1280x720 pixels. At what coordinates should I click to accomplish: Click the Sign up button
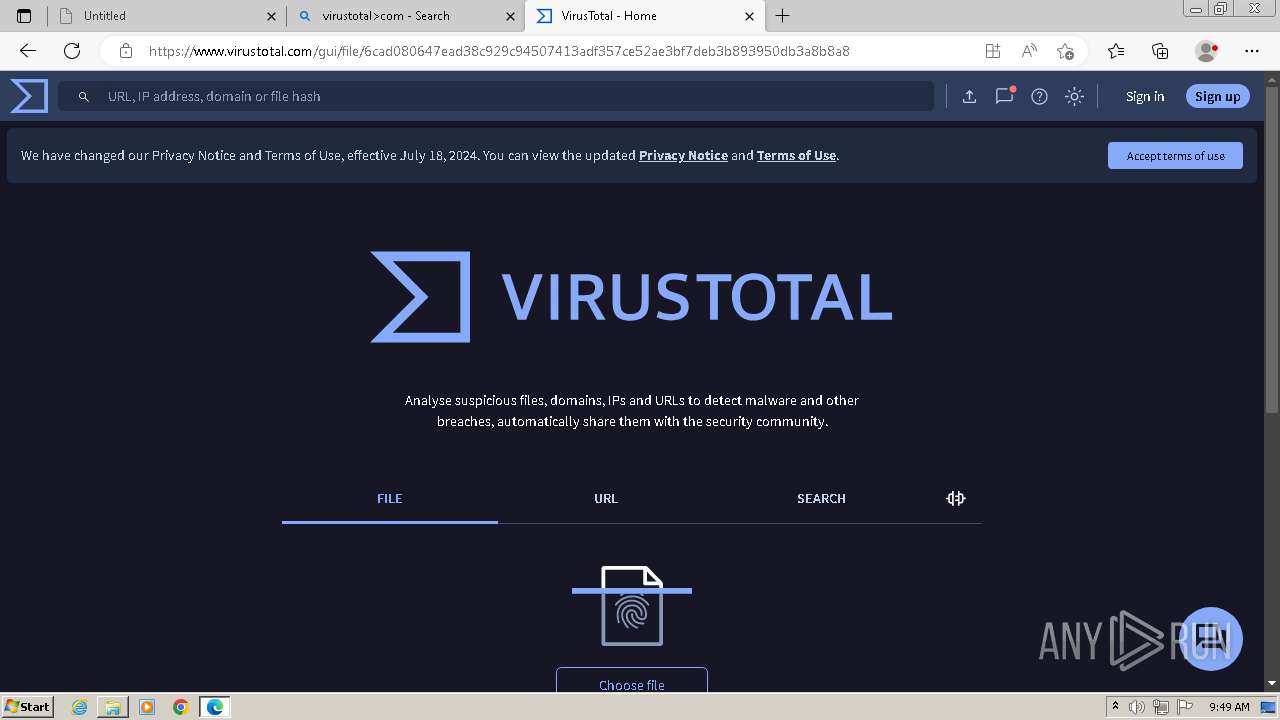coord(1217,96)
